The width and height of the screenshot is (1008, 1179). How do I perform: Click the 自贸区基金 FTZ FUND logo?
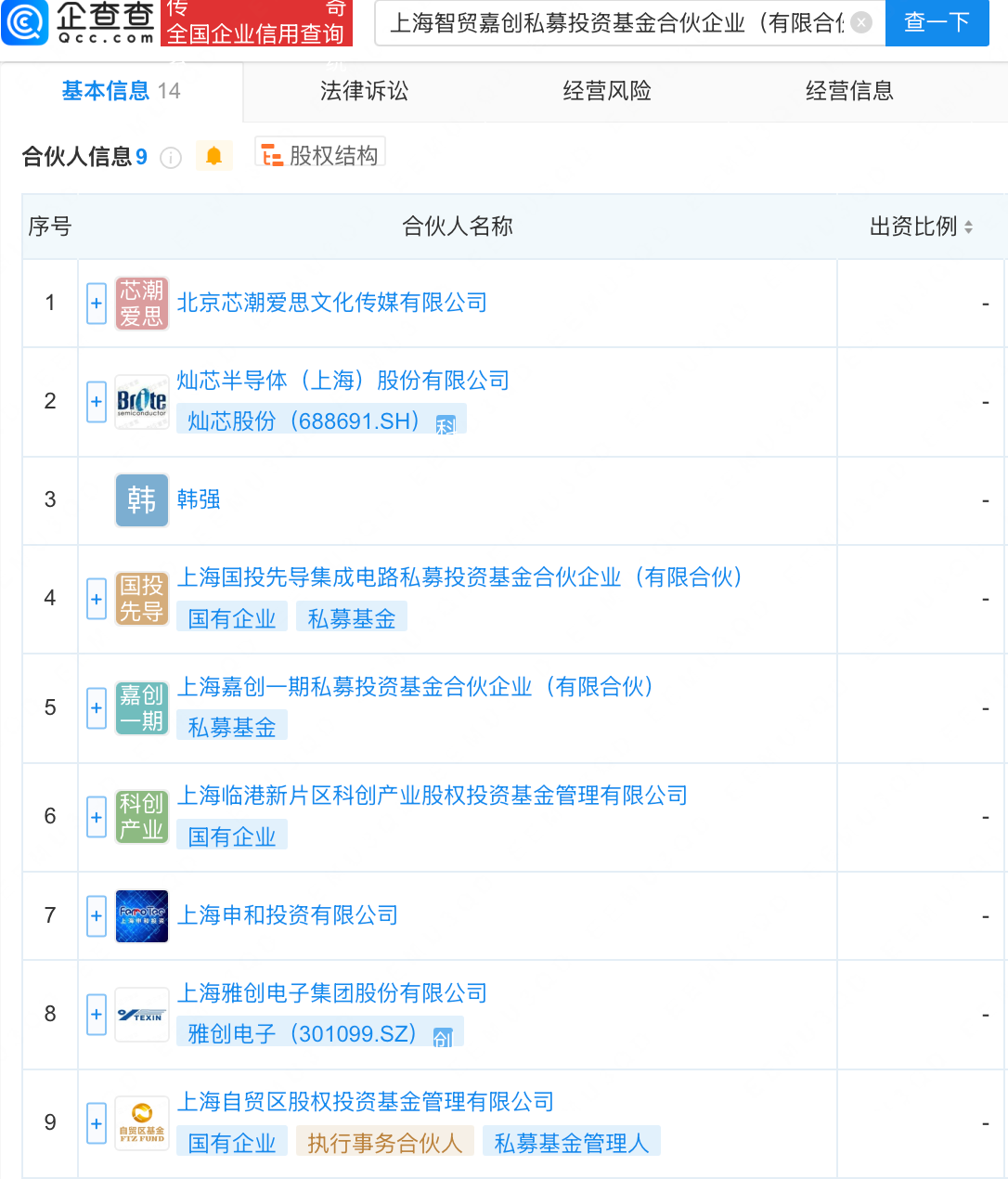(x=142, y=1123)
